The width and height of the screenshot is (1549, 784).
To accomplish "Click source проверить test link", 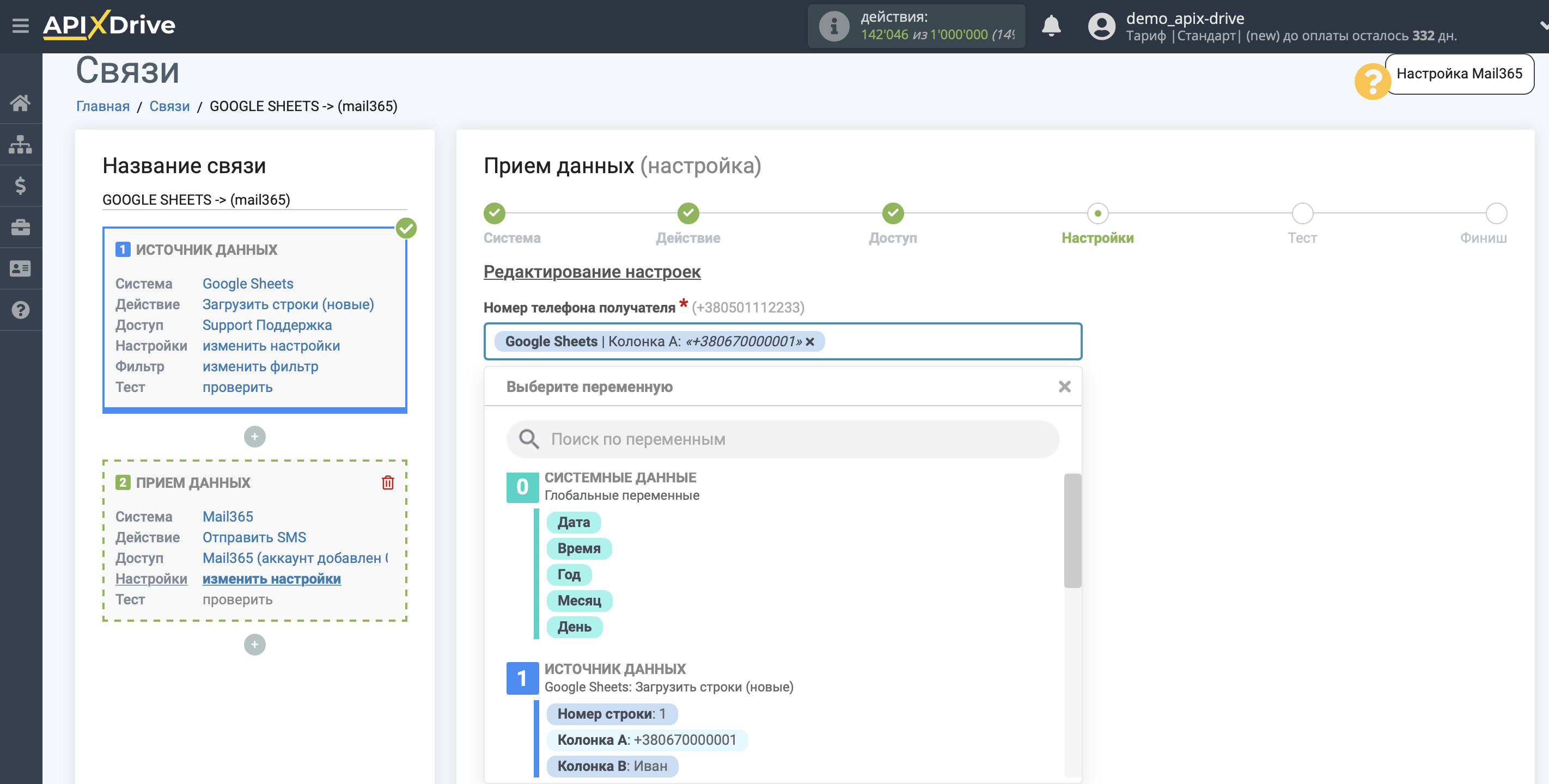I will (x=237, y=387).
